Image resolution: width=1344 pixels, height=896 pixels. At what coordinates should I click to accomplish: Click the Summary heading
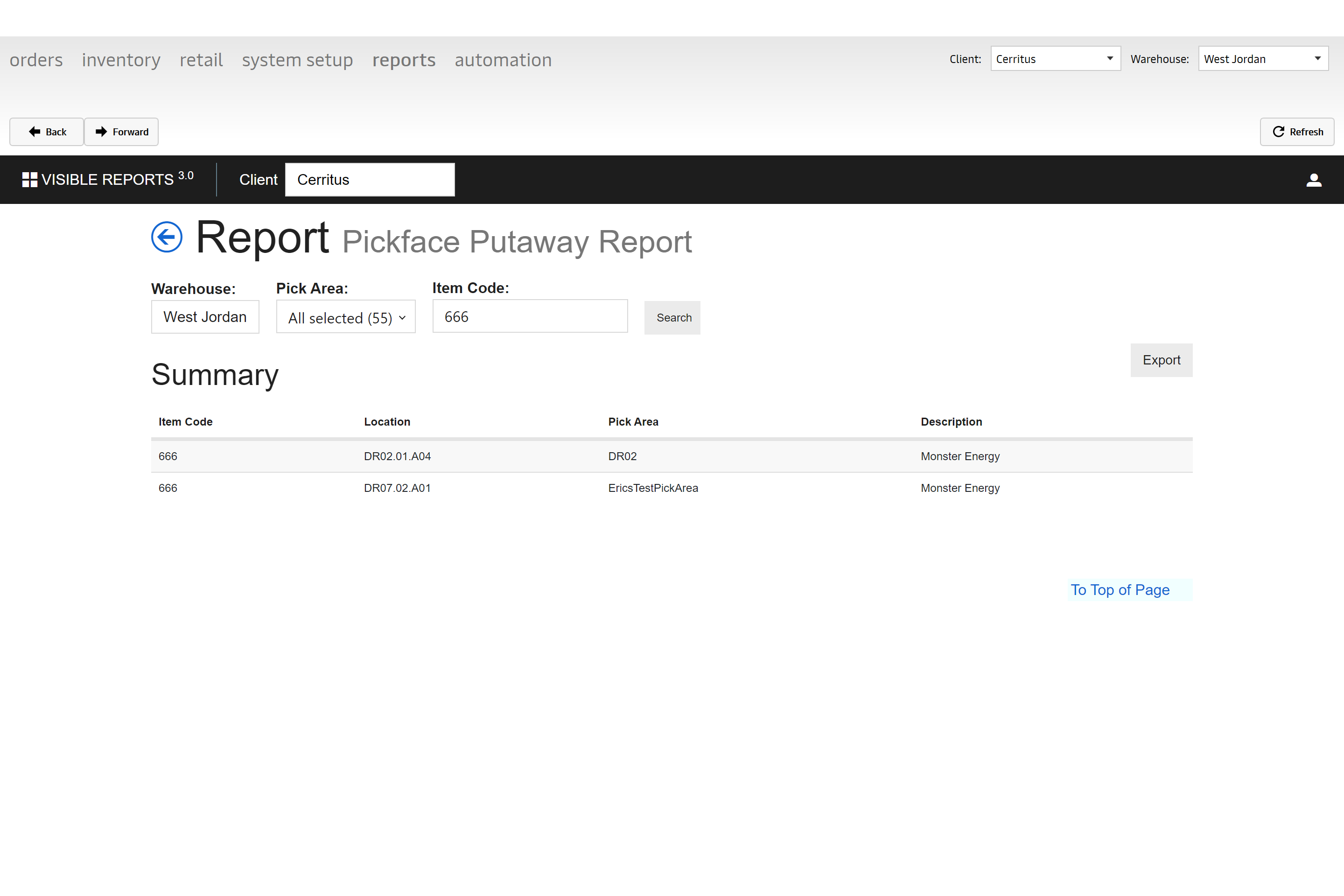(x=215, y=375)
